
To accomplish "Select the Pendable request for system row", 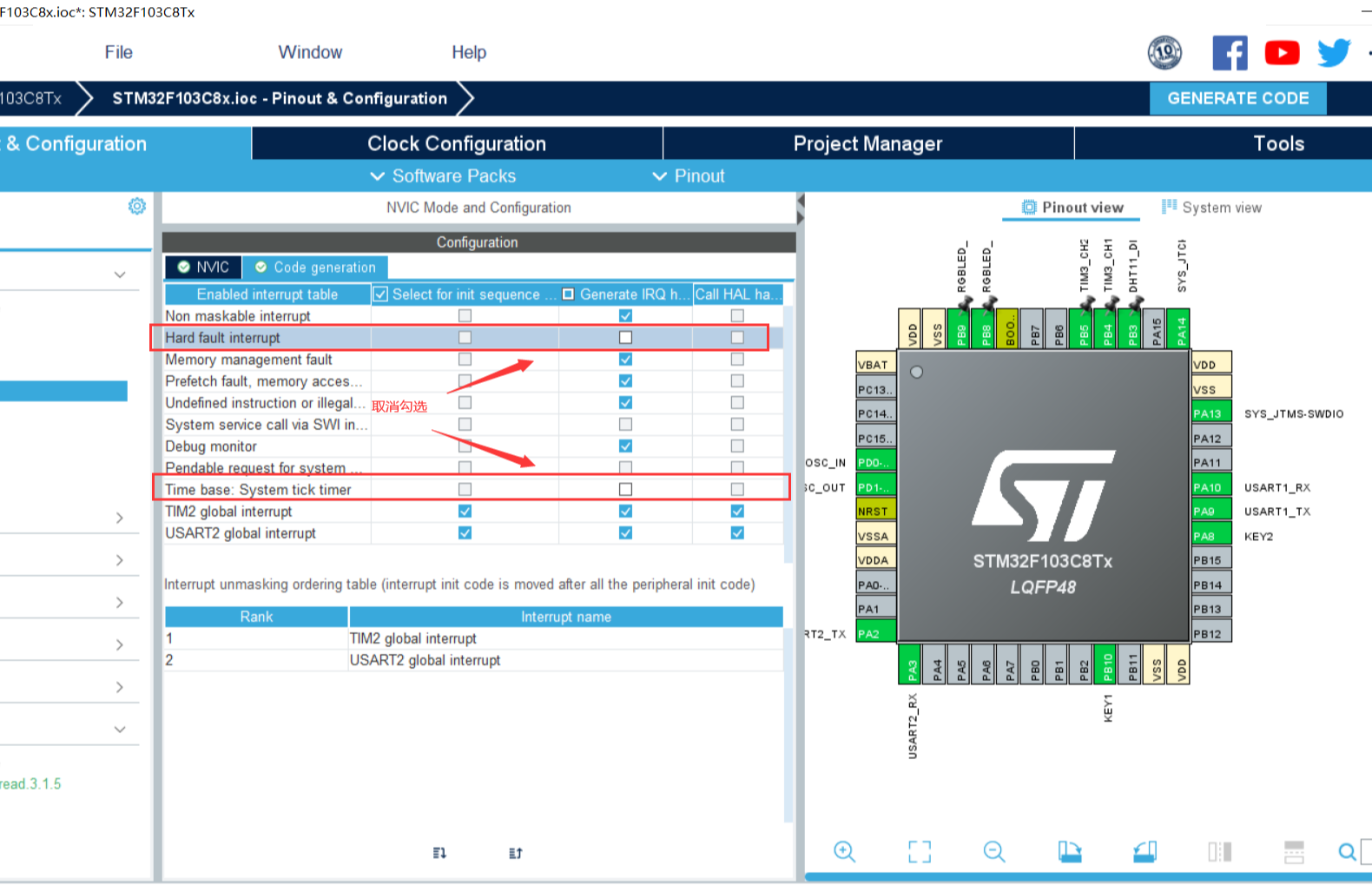I will (473, 467).
